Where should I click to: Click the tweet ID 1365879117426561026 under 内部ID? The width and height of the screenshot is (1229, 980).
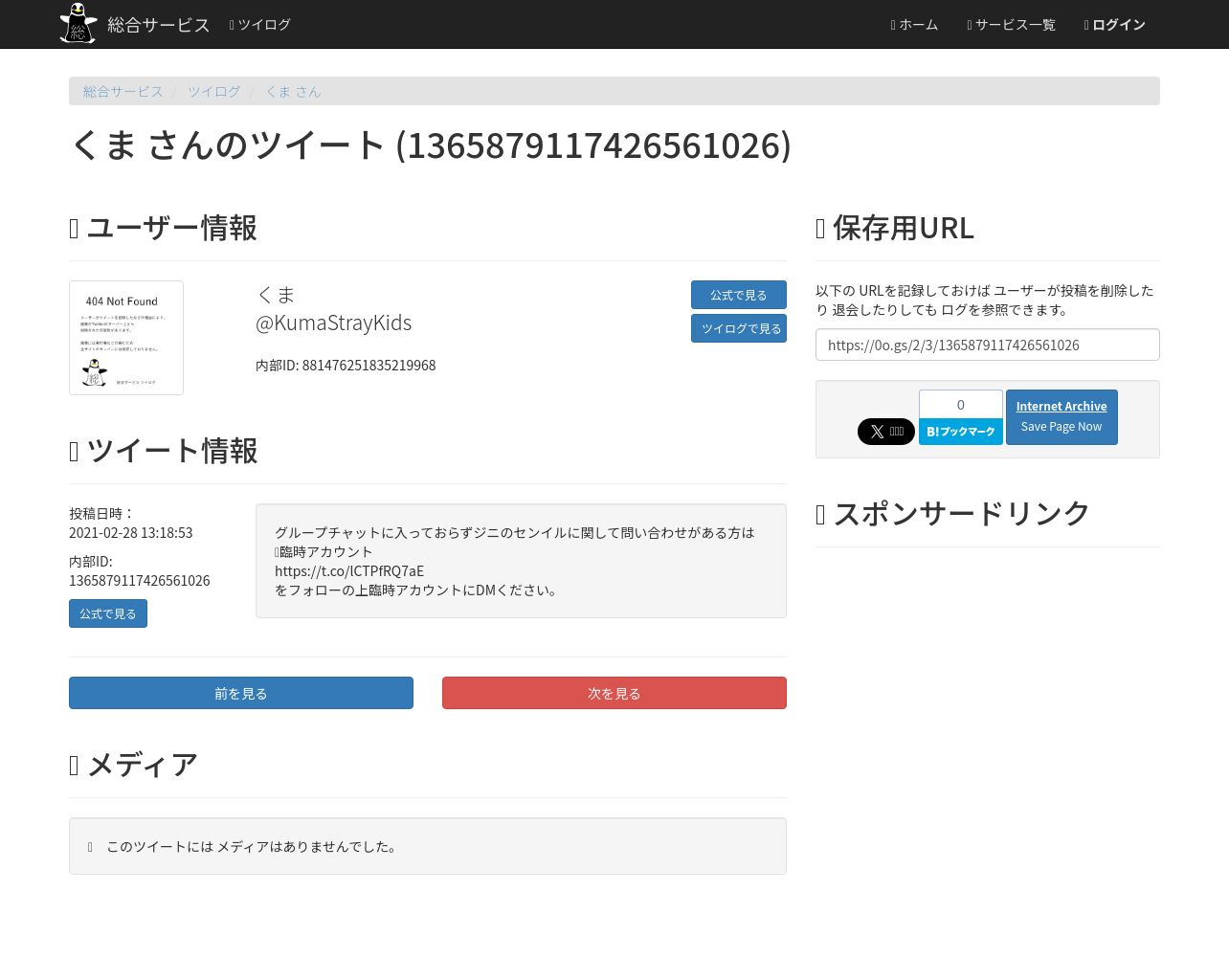tap(140, 580)
